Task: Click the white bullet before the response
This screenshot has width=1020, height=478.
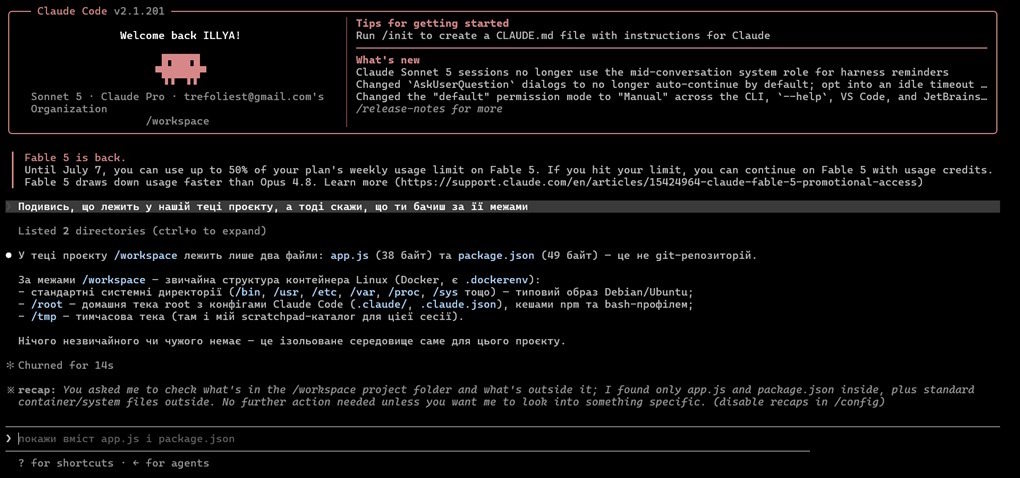Action: click(8, 256)
